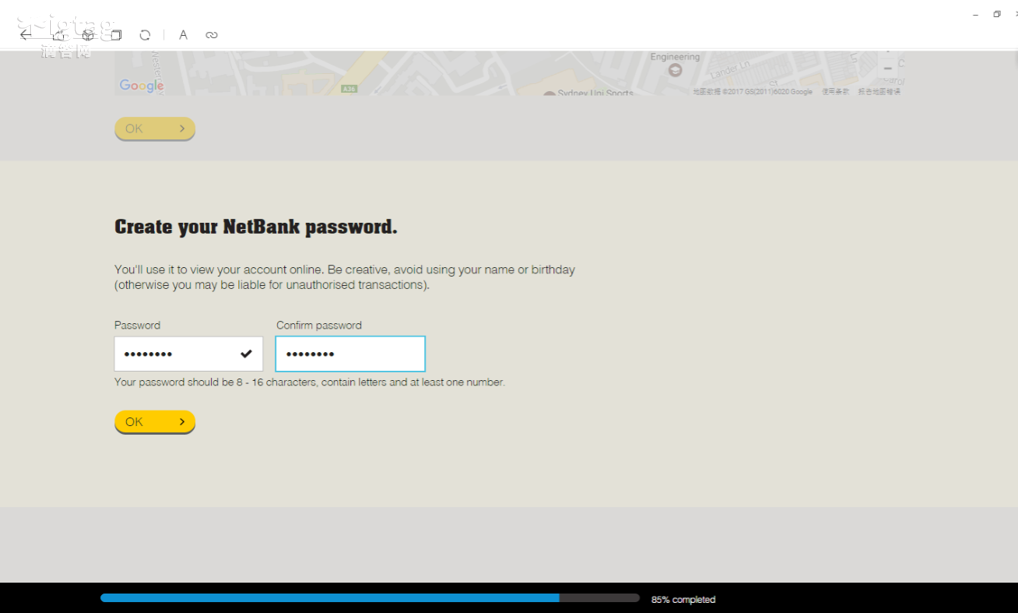Select the Engineering marker on the map
1018x613 pixels.
[675, 69]
